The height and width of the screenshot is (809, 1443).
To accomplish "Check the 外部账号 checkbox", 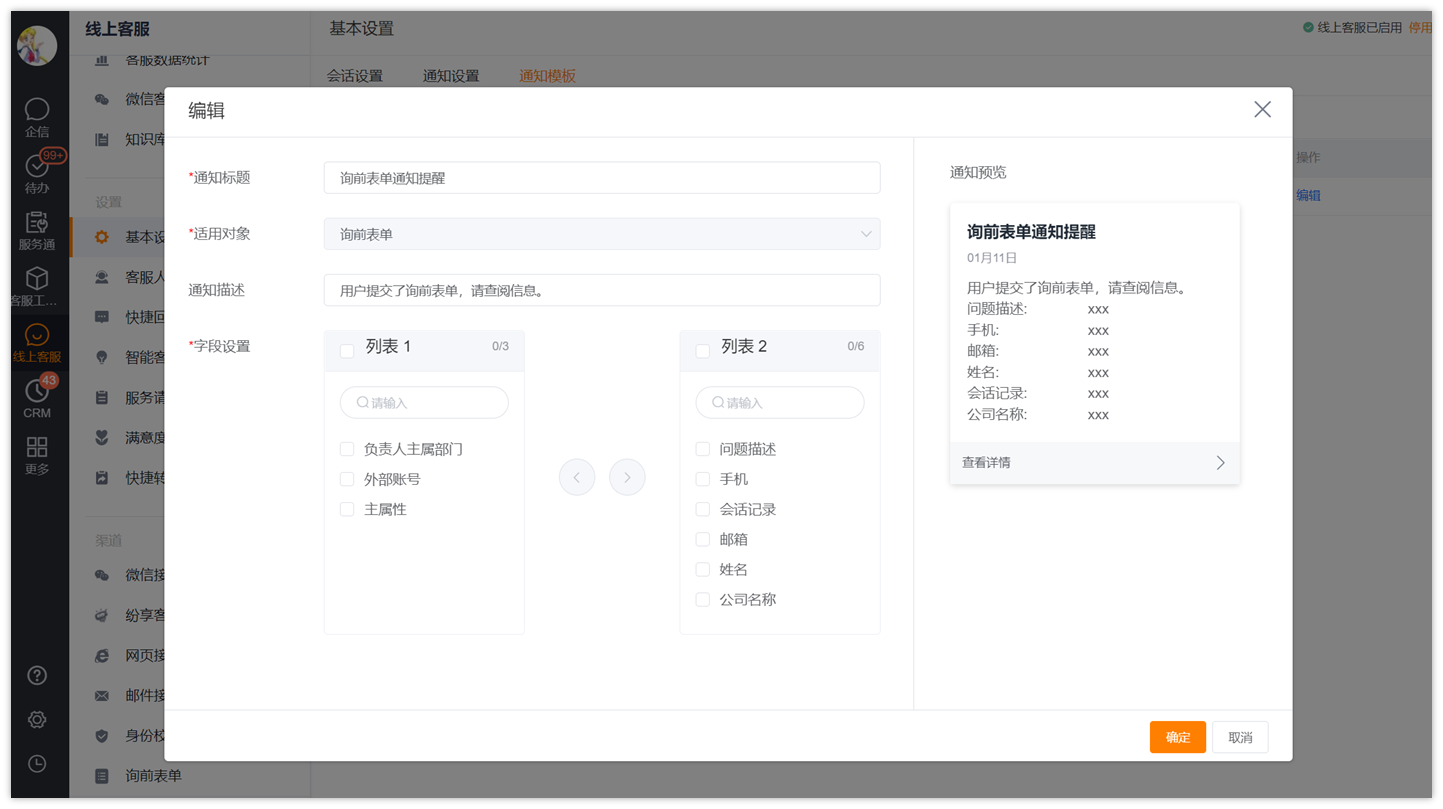I will pyautogui.click(x=347, y=480).
